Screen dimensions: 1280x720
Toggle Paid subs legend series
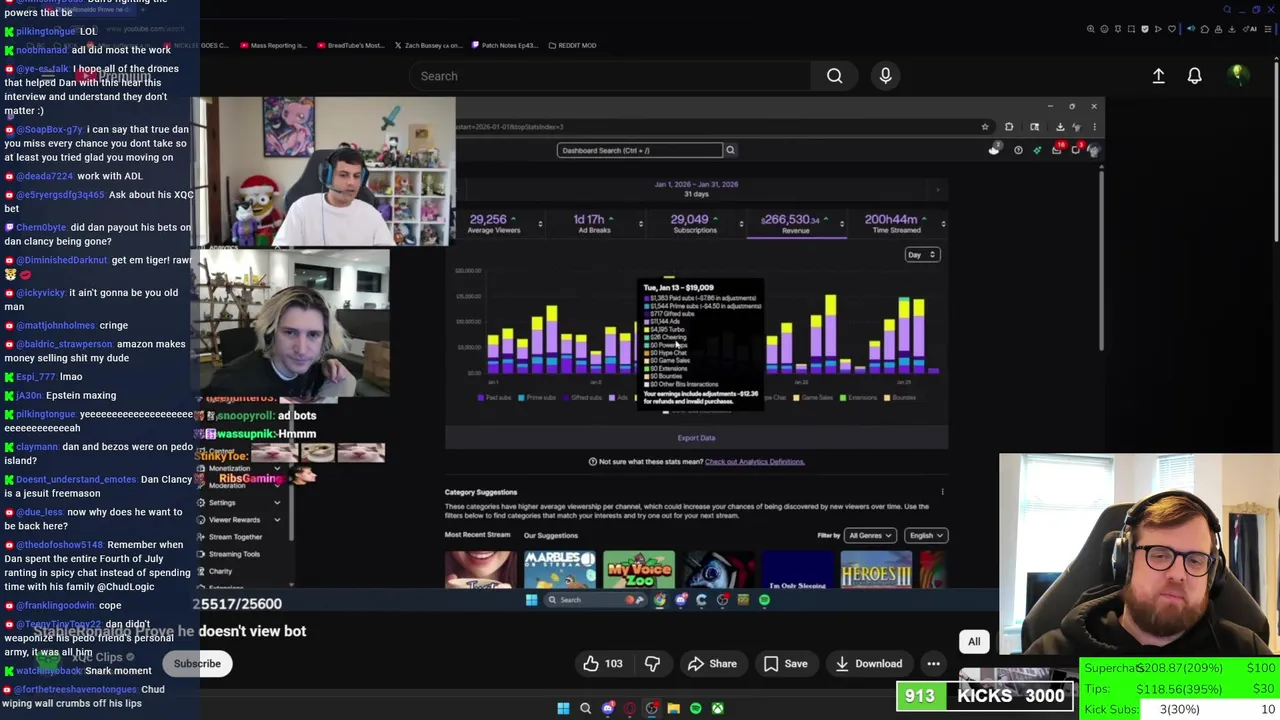tap(496, 398)
